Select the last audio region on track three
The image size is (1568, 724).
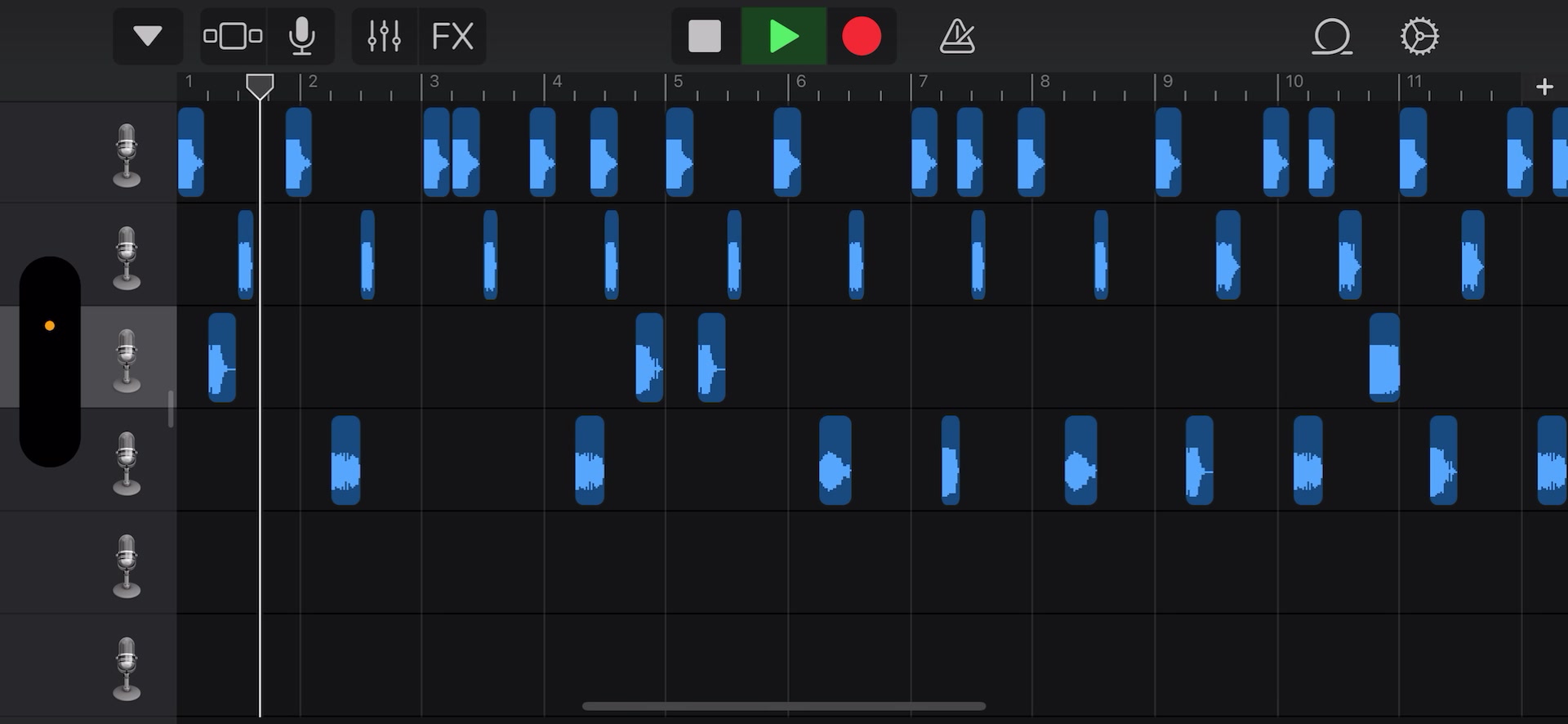[x=1384, y=357]
